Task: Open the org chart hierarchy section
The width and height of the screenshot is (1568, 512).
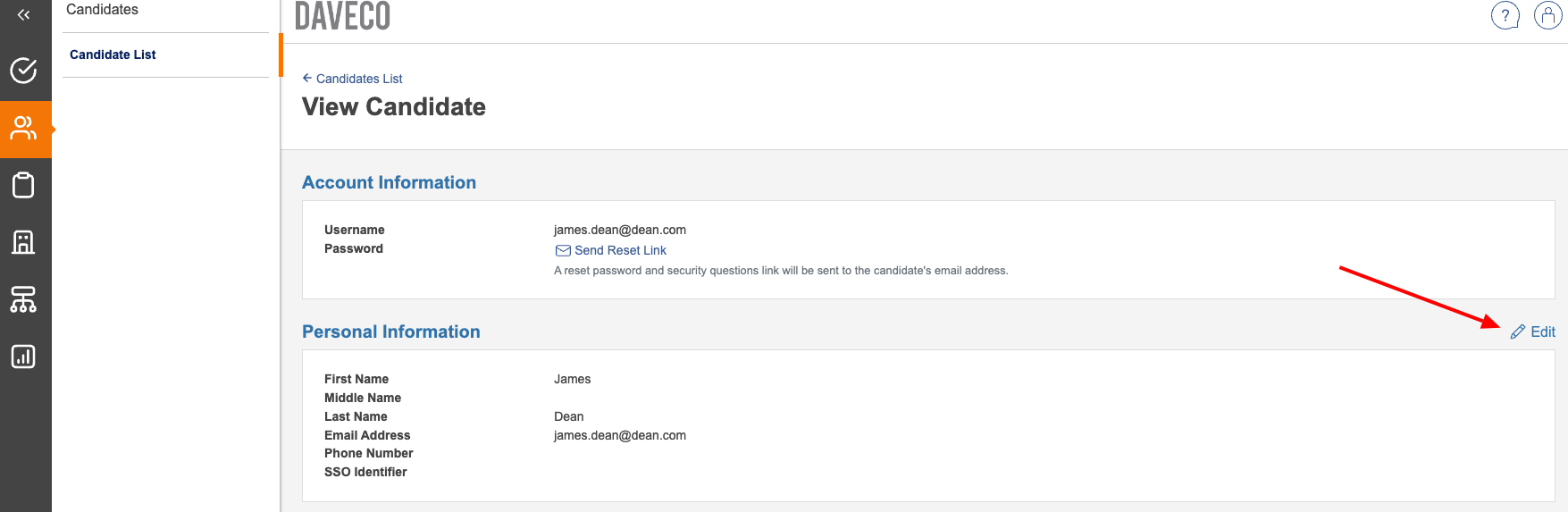Action: [x=24, y=299]
